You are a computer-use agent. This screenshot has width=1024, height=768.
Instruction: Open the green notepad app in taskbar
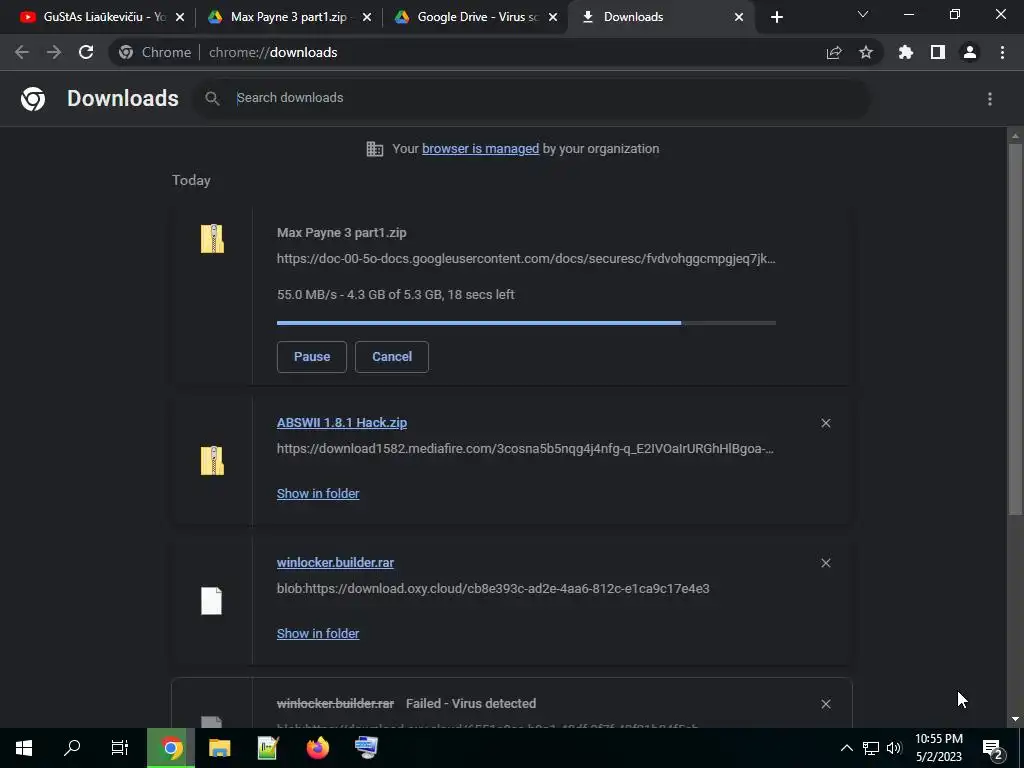[268, 748]
